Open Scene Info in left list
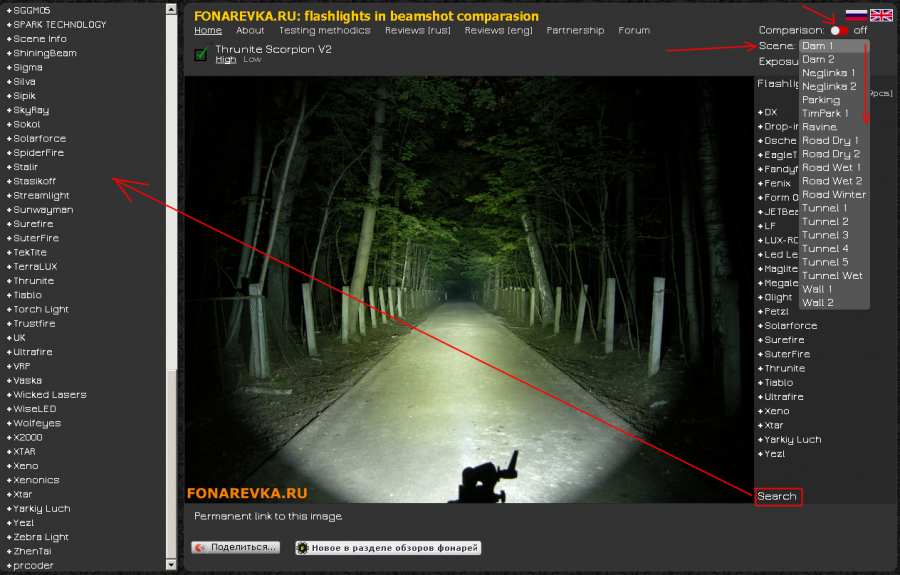The height and width of the screenshot is (575, 900). pyautogui.click(x=36, y=39)
